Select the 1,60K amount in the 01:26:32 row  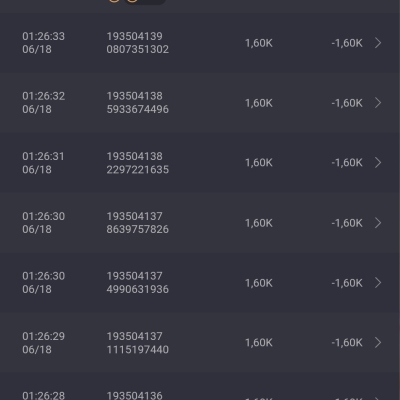click(x=259, y=103)
